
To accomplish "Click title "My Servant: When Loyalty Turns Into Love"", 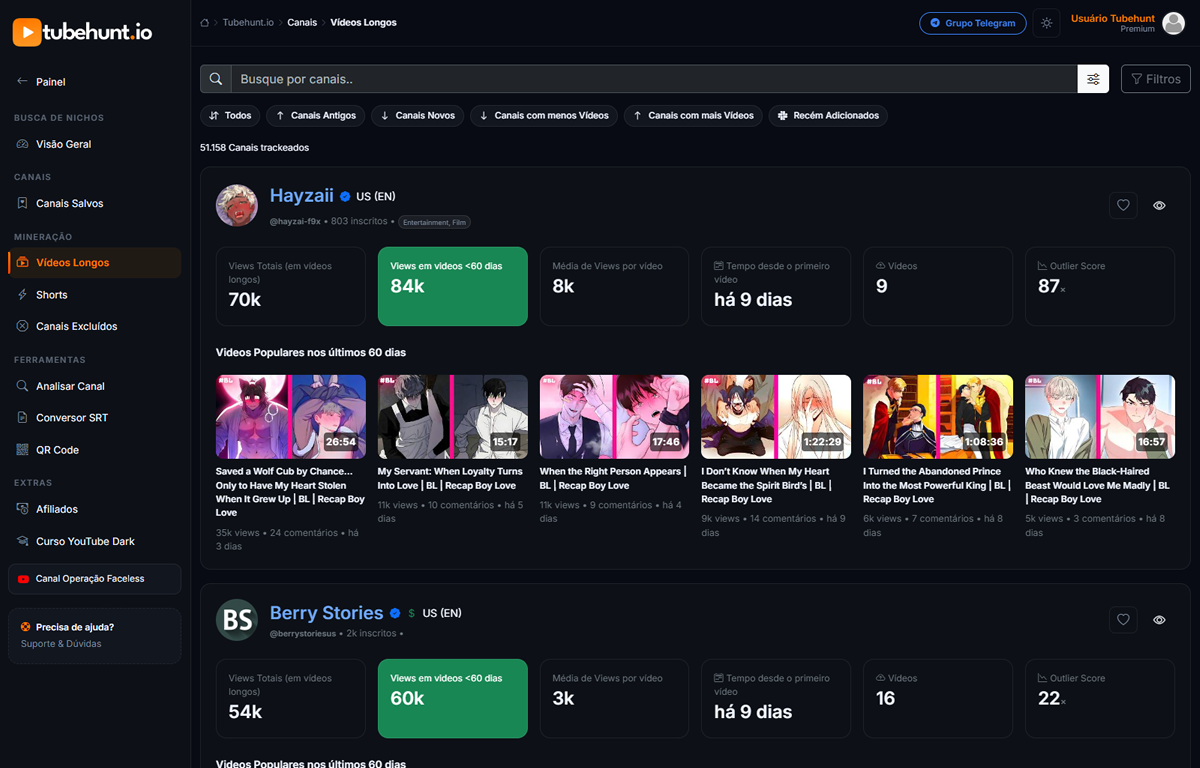I will [x=450, y=478].
